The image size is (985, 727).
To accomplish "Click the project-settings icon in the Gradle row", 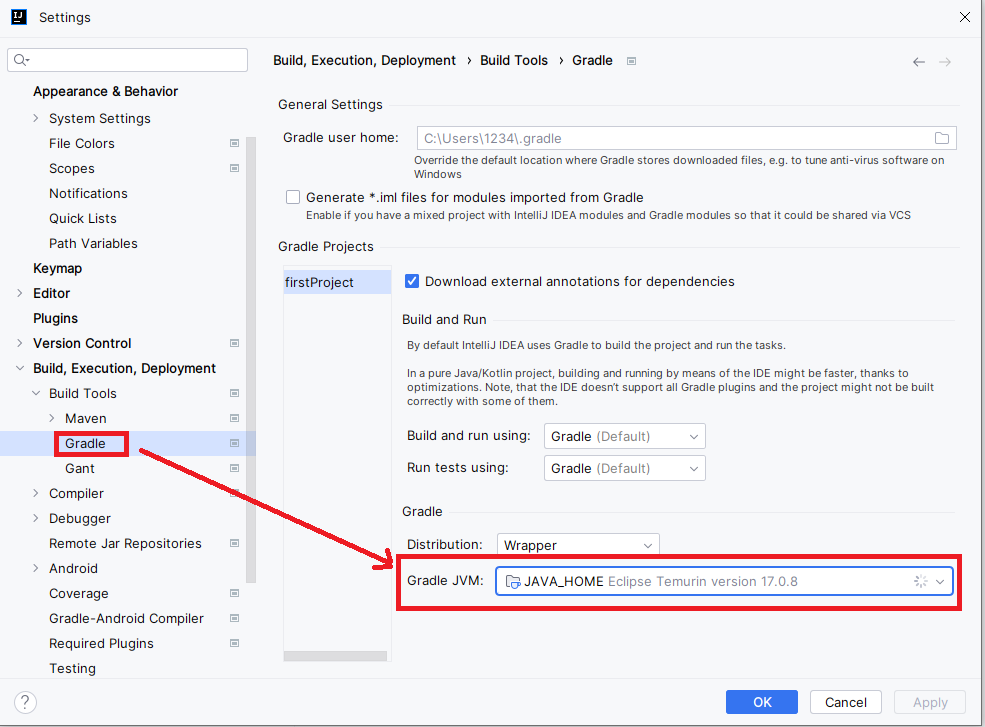I will click(x=234, y=444).
